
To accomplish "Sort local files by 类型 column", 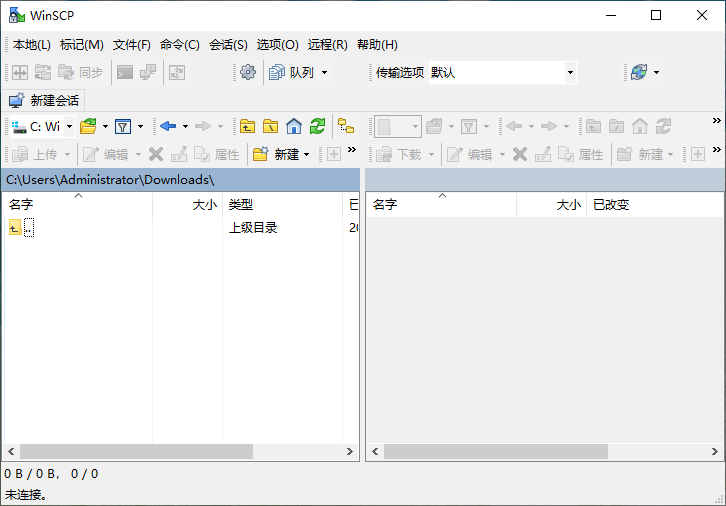I will point(282,205).
